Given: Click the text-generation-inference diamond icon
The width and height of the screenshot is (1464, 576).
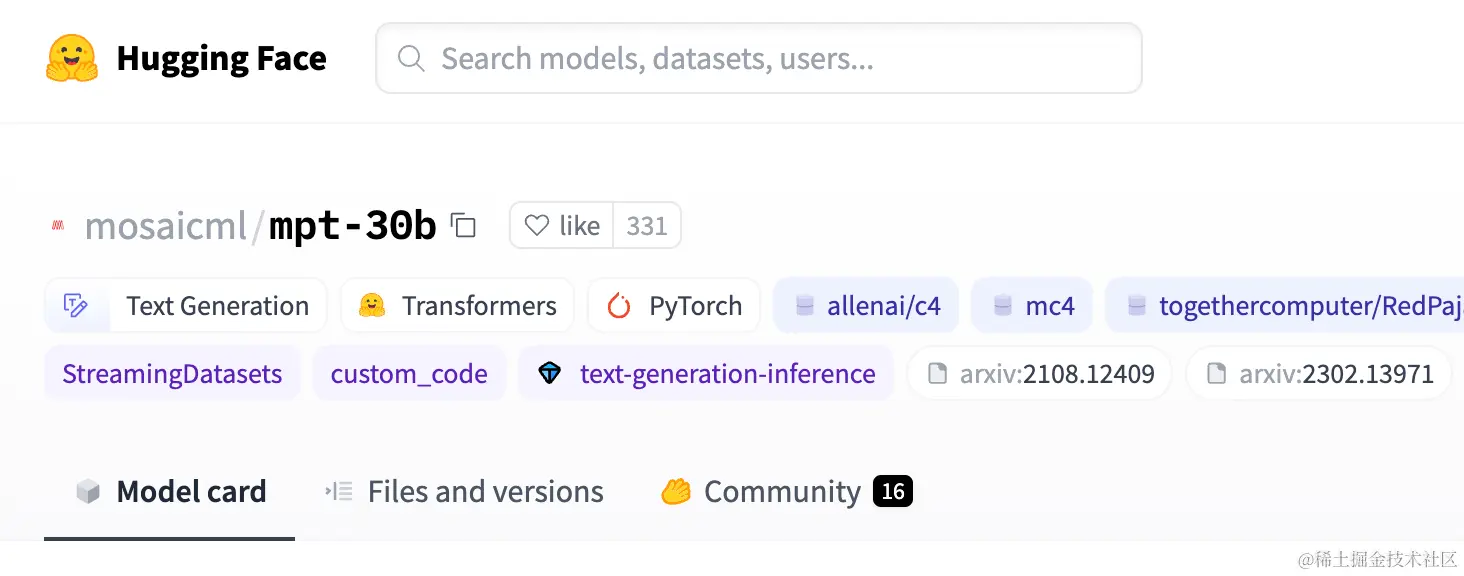Looking at the screenshot, I should coord(550,374).
